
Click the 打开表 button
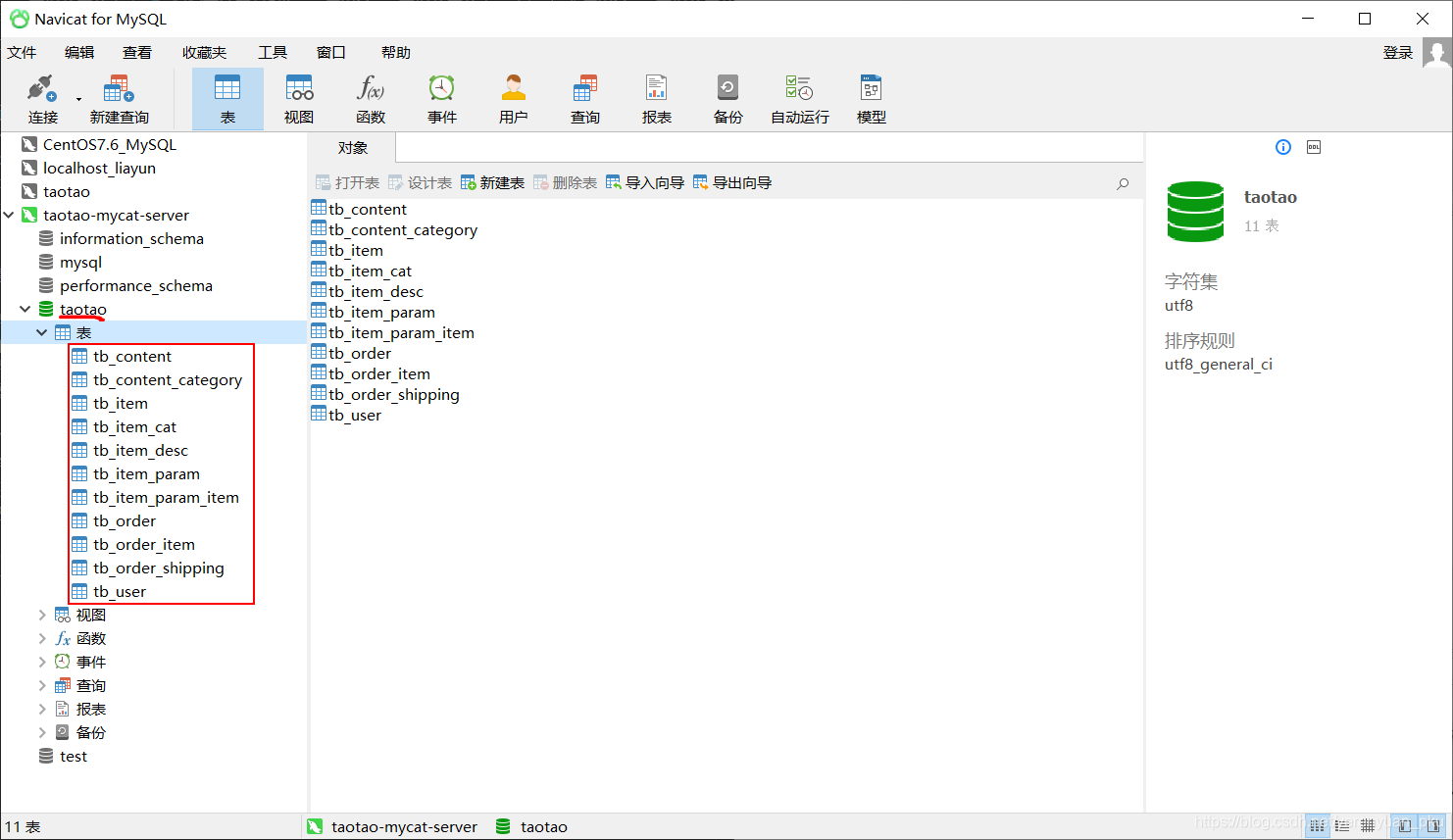[347, 182]
